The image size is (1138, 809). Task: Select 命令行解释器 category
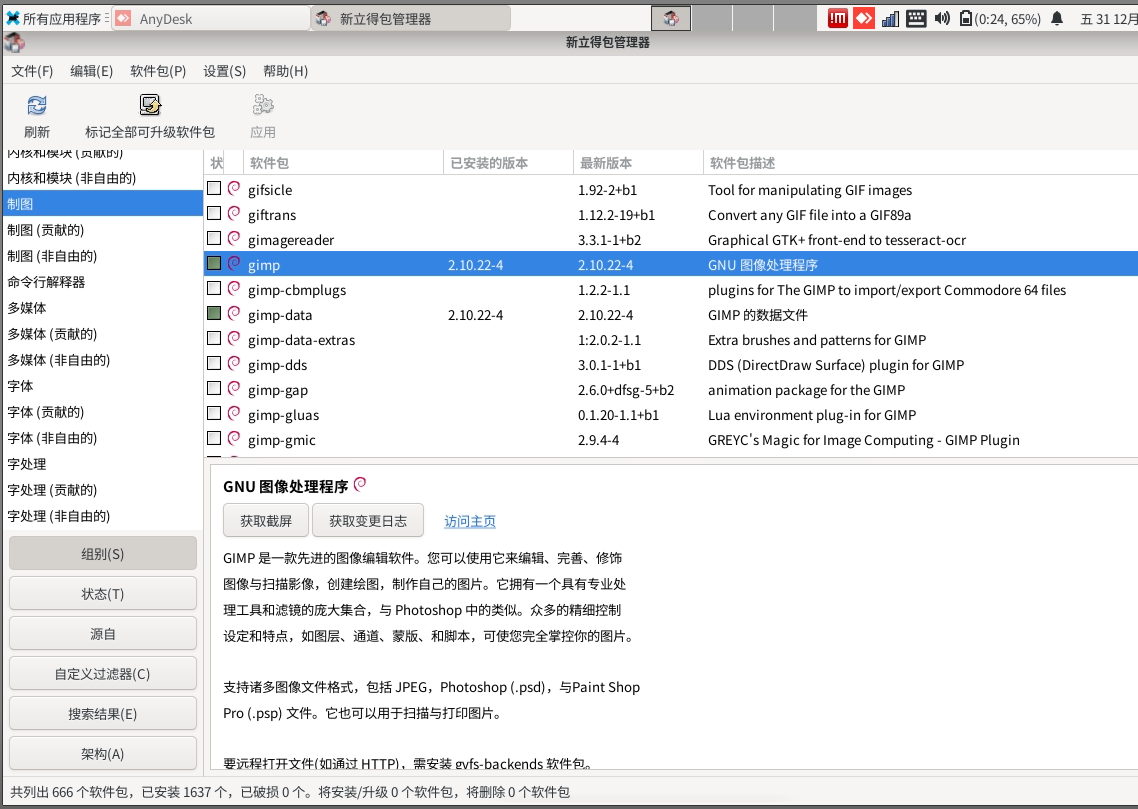point(102,282)
